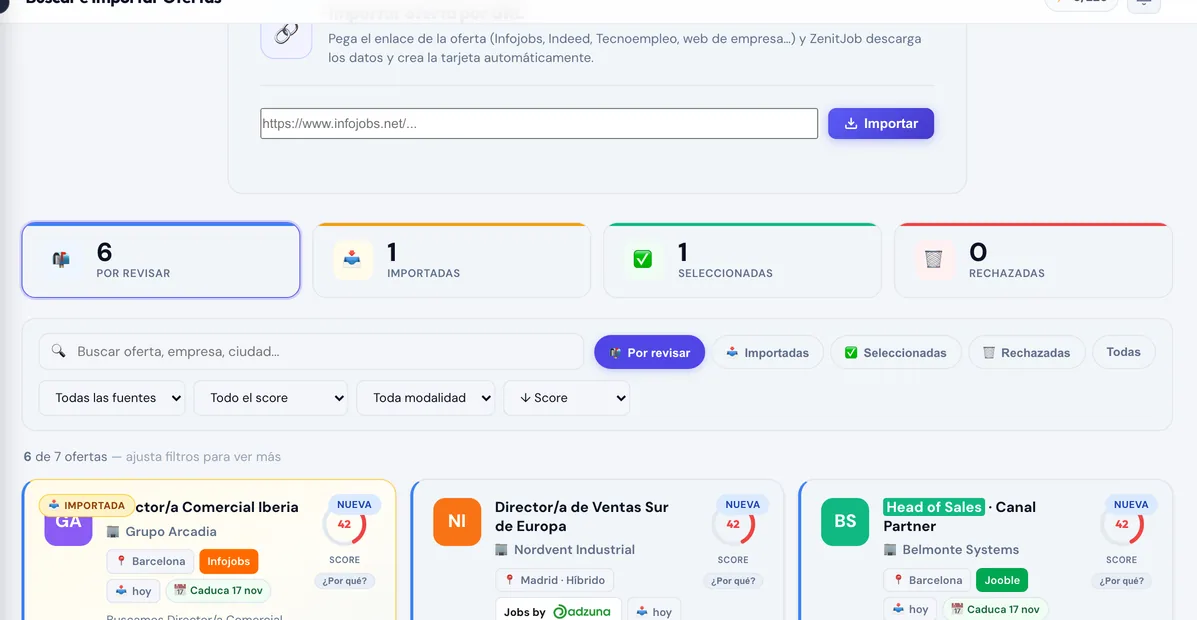1197x620 pixels.
Task: Click the green BS company avatar
Action: pyautogui.click(x=845, y=522)
